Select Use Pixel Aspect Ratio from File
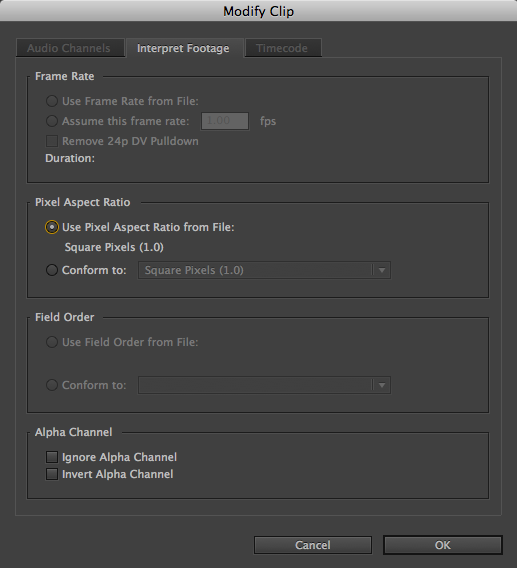Image resolution: width=517 pixels, height=568 pixels. point(52,227)
